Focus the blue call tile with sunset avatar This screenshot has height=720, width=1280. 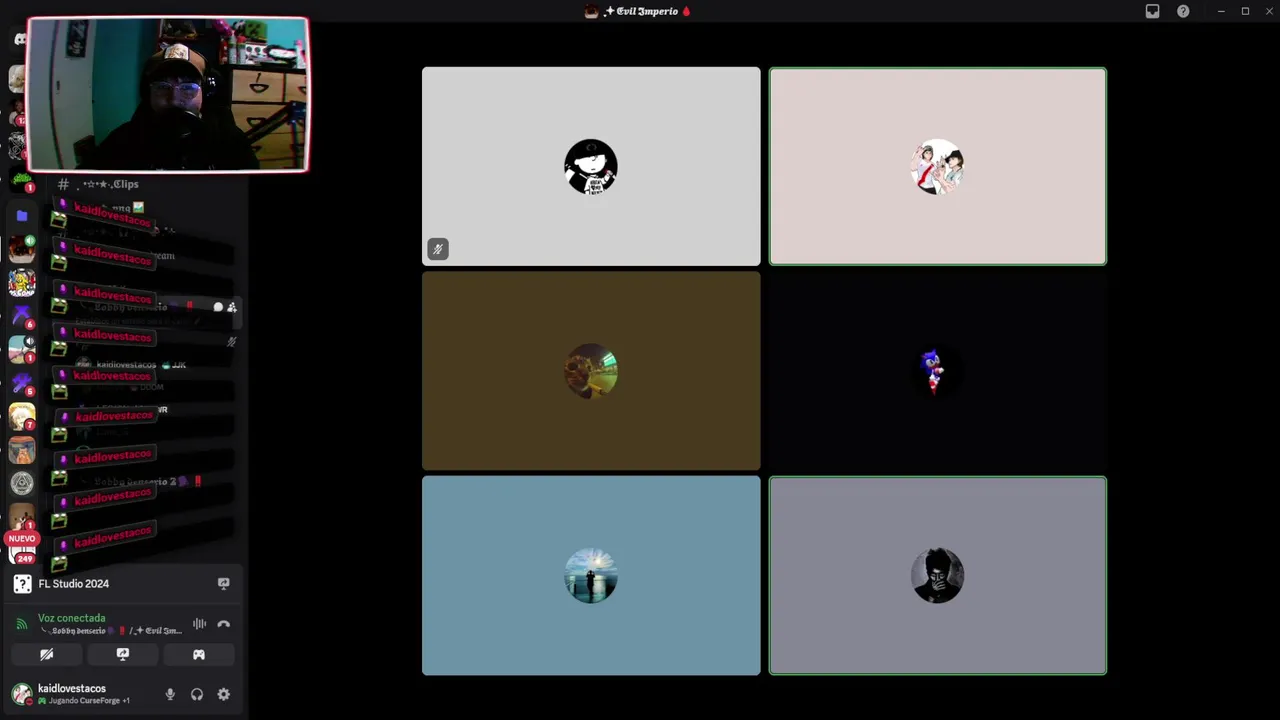(x=591, y=575)
